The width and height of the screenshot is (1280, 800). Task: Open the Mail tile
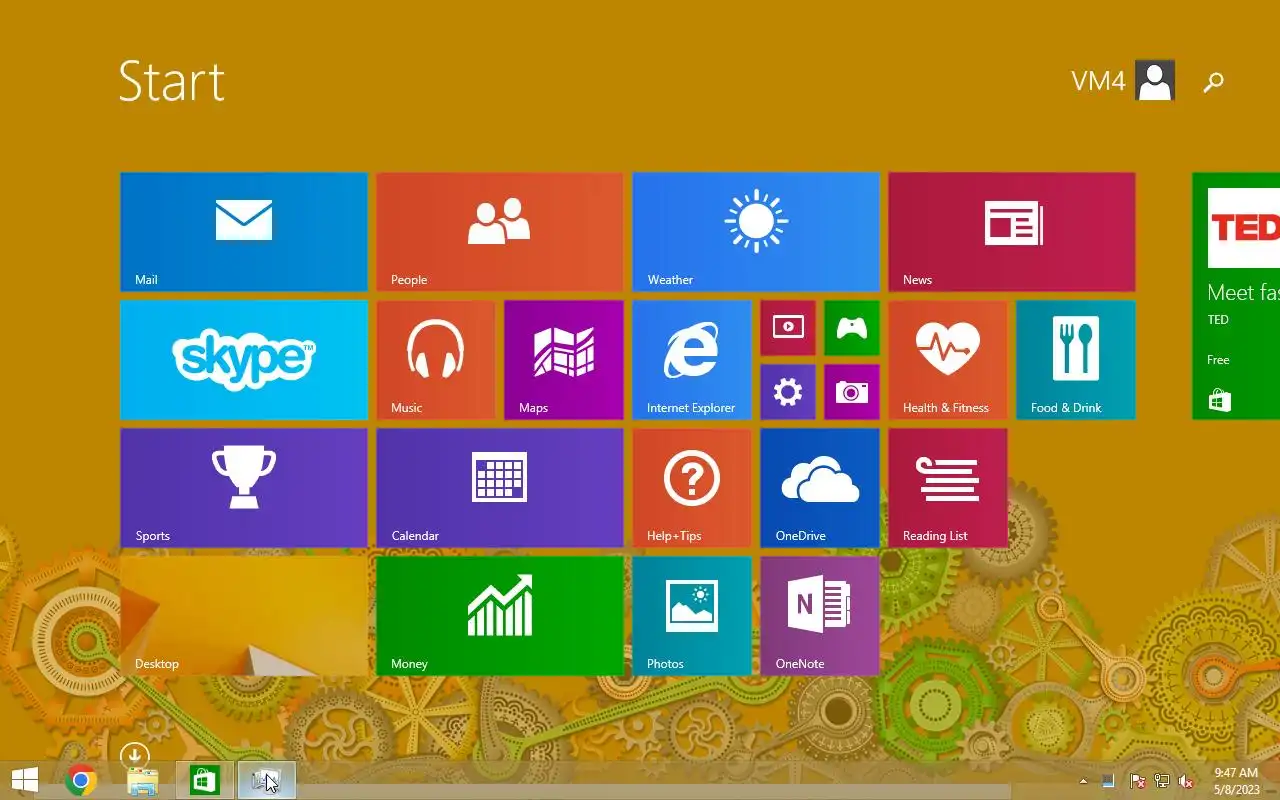tap(244, 232)
